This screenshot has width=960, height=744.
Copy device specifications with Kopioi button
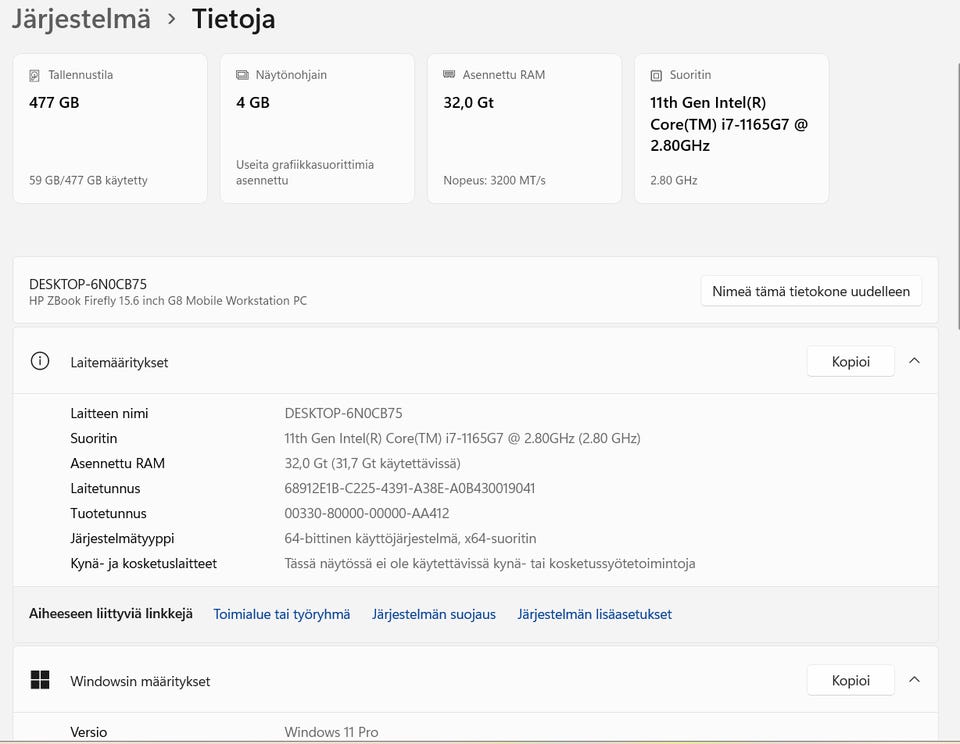pyautogui.click(x=850, y=361)
